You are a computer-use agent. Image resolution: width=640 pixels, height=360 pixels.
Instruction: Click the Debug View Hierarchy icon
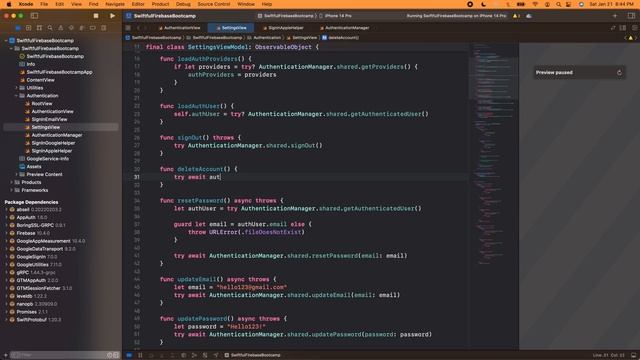click(184, 355)
